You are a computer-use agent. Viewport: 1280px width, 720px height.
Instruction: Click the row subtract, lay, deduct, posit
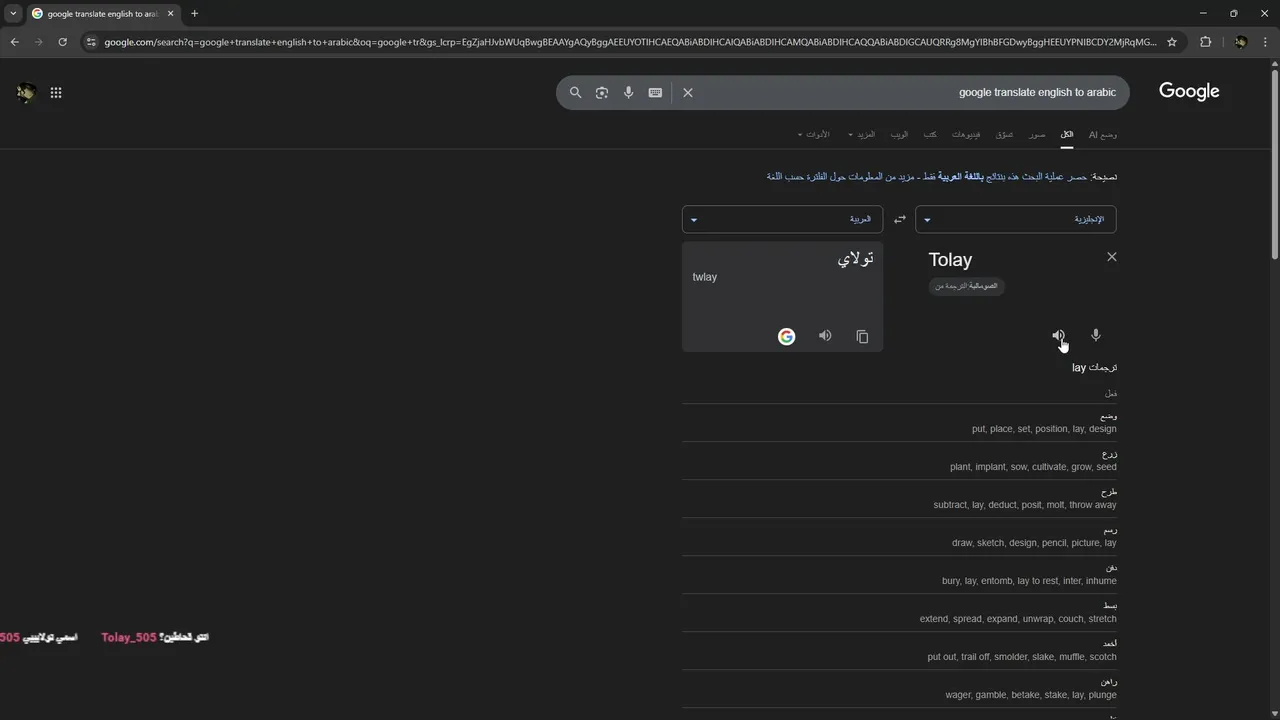click(900, 498)
